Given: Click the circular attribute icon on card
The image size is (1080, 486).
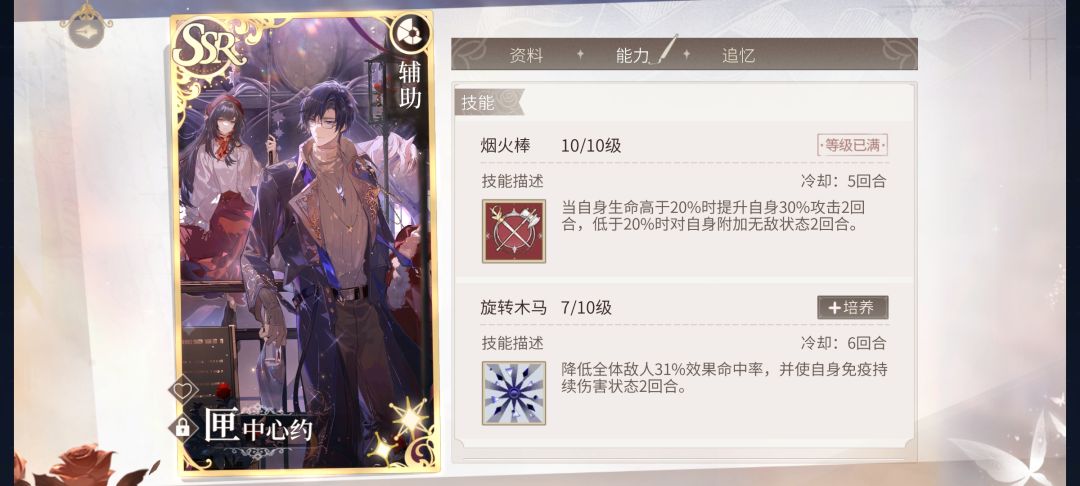Looking at the screenshot, I should (x=411, y=33).
